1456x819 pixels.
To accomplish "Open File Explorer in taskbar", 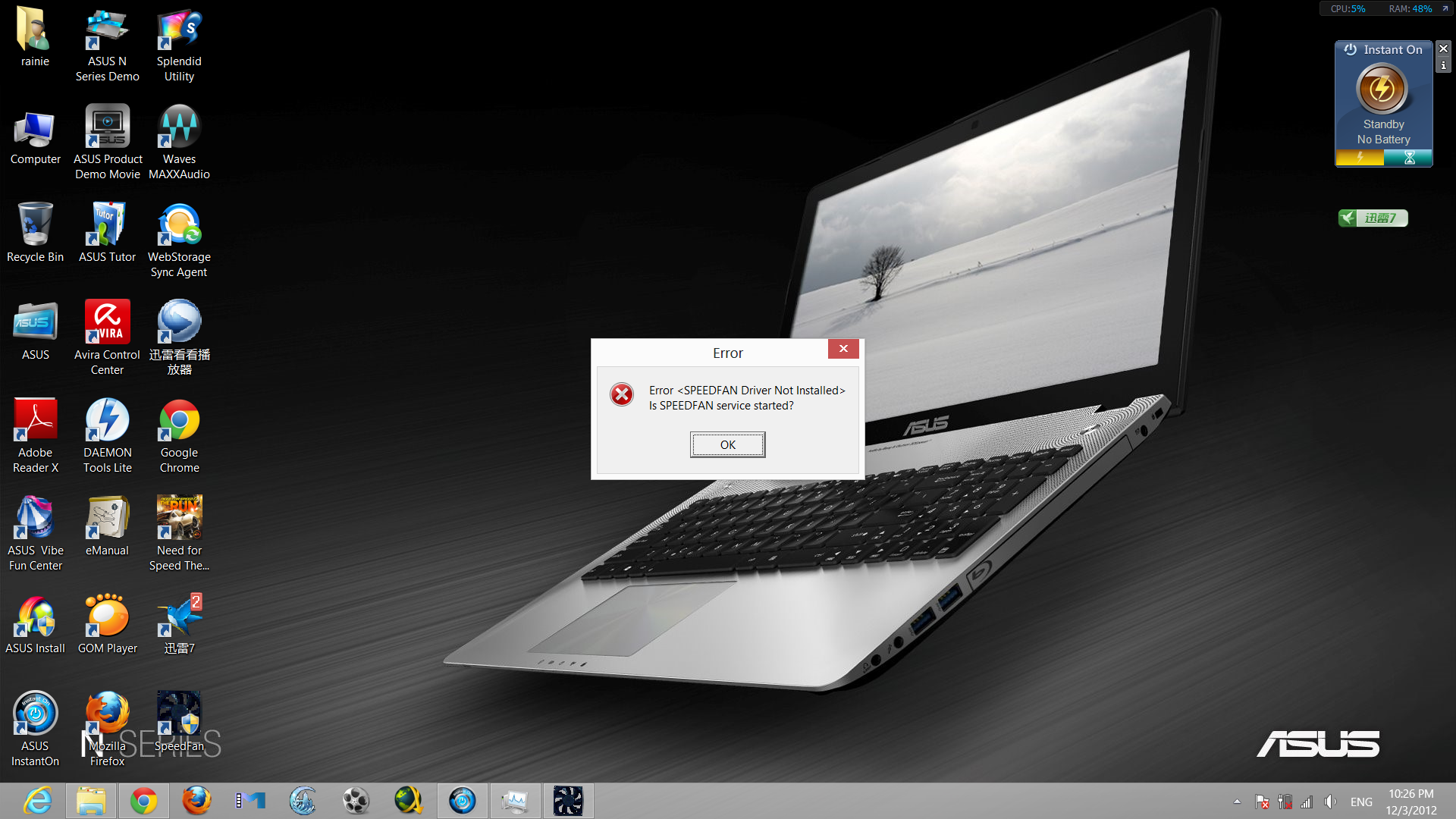I will [90, 801].
